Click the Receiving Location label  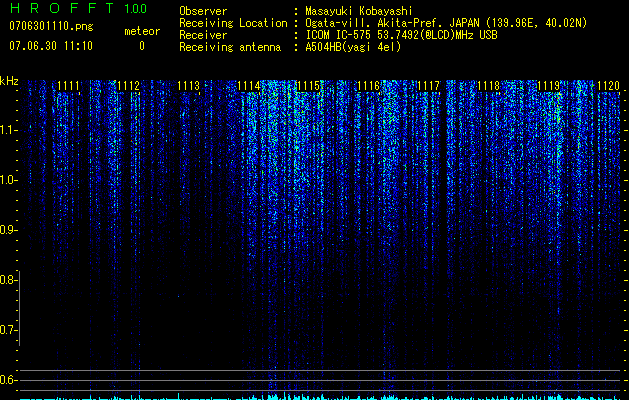233,23
